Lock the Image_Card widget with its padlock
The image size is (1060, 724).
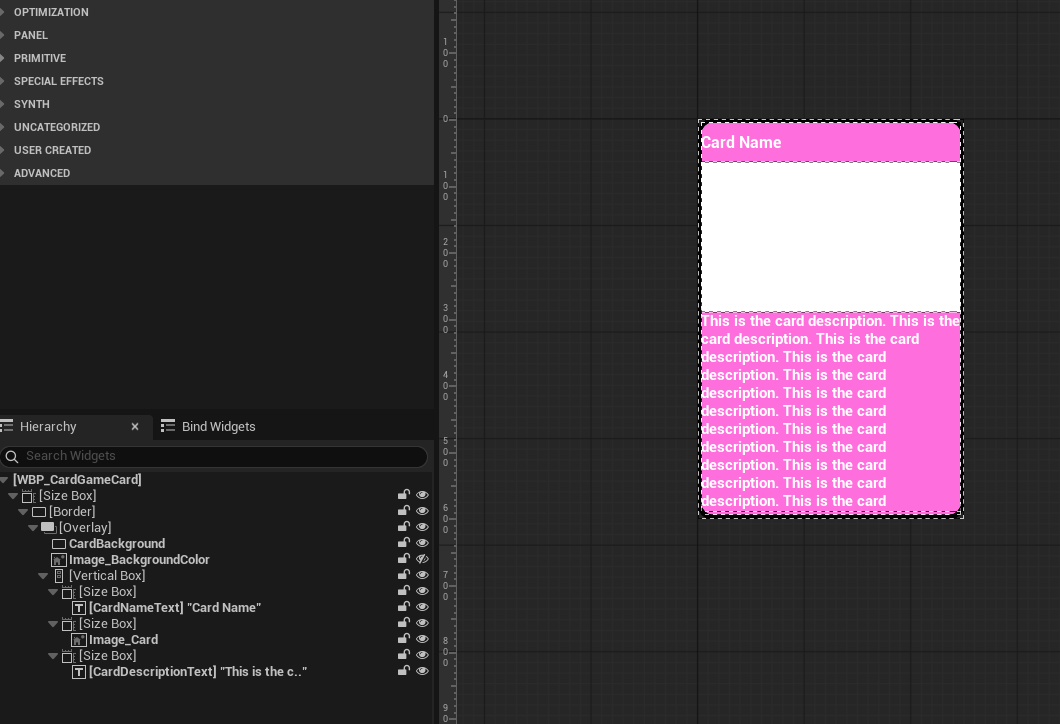pyautogui.click(x=404, y=638)
